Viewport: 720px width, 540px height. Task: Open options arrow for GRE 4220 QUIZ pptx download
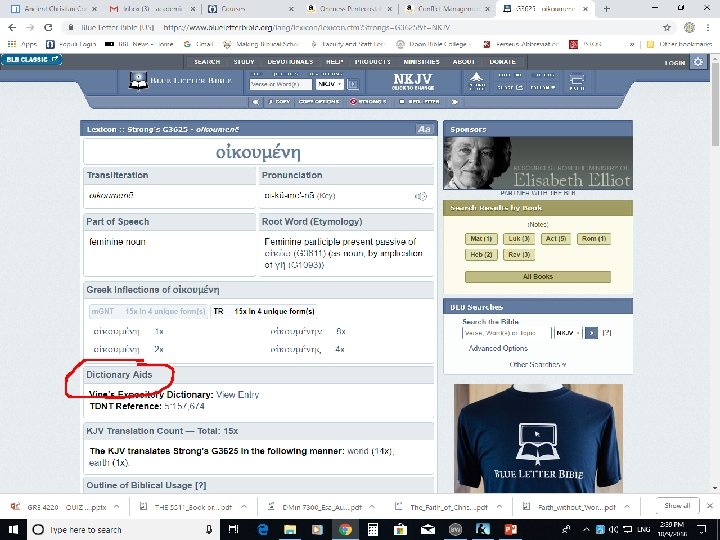[x=117, y=506]
